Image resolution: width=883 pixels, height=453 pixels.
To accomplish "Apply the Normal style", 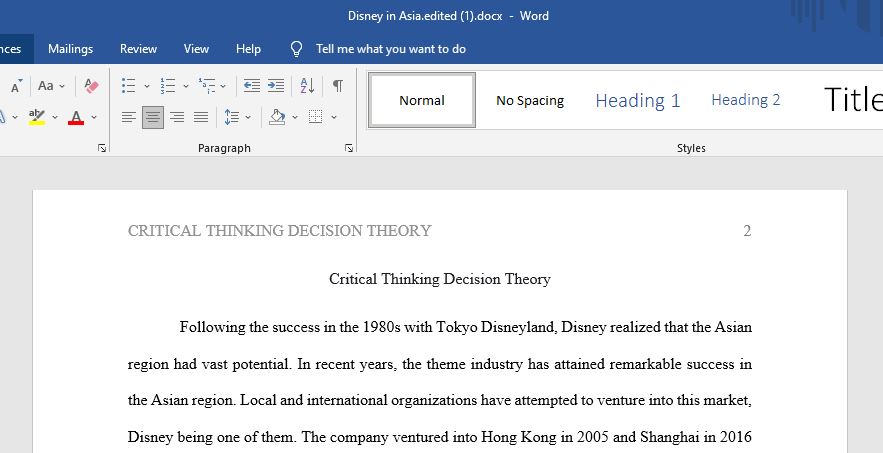I will [422, 100].
